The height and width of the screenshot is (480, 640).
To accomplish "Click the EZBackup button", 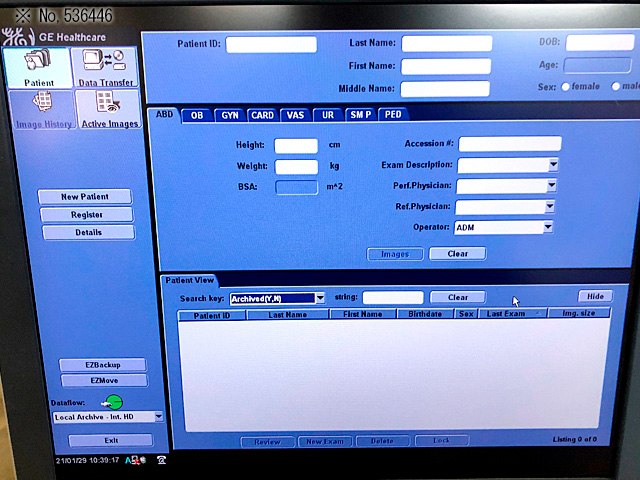I will coord(103,365).
